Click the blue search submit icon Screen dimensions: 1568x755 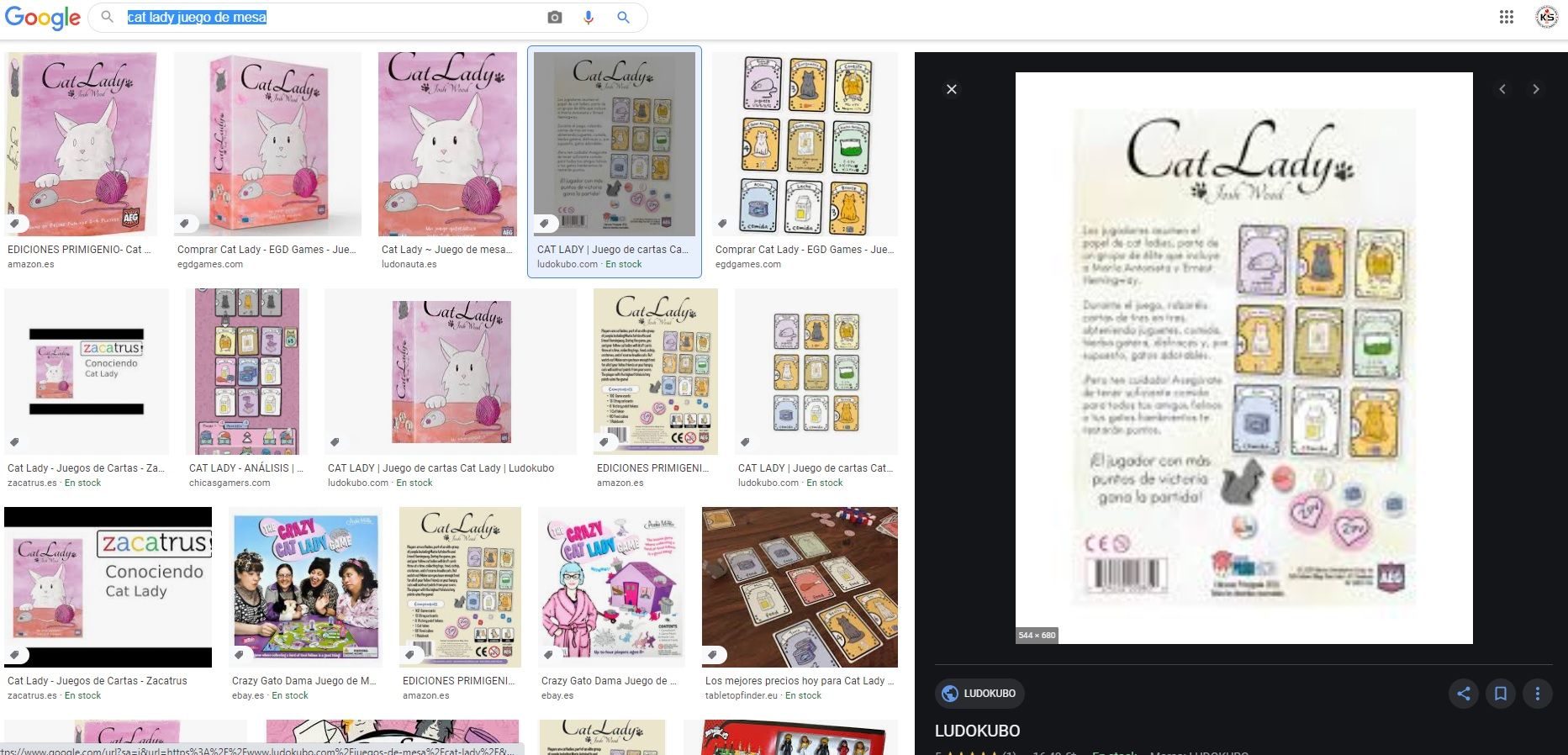tap(623, 18)
